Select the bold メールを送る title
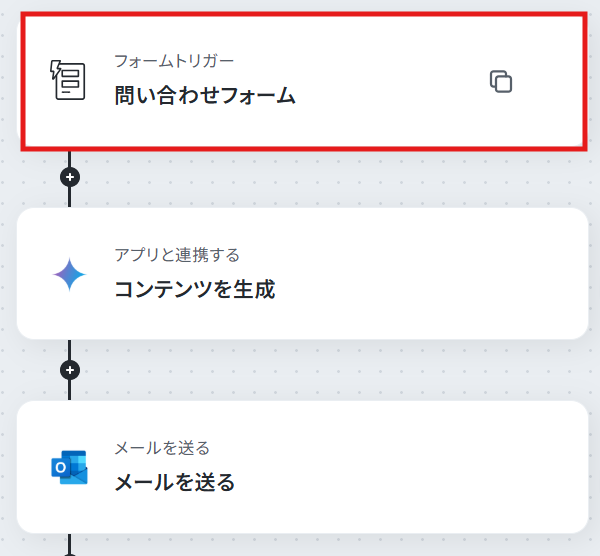Screen dimensions: 600x556 [174, 482]
